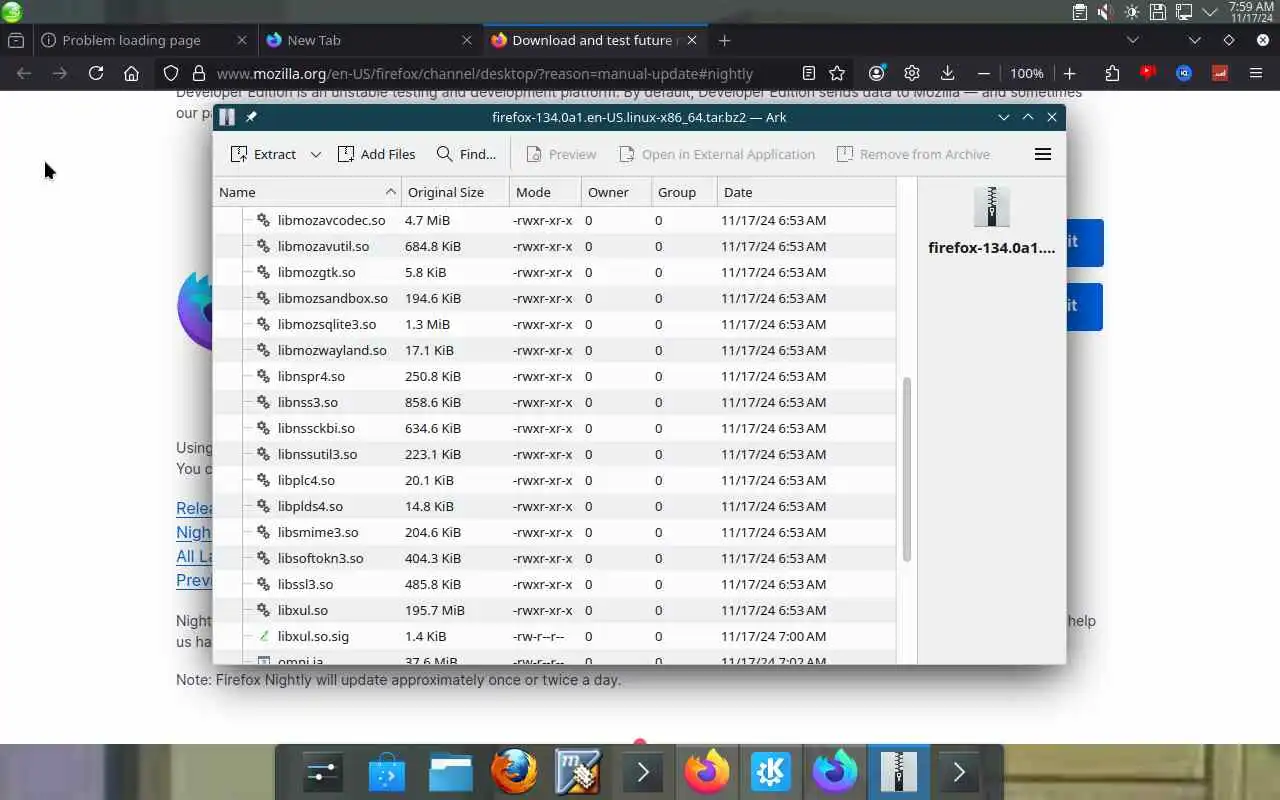Open the extensions puzzle icon
This screenshot has width=1280, height=800.
point(1112,73)
